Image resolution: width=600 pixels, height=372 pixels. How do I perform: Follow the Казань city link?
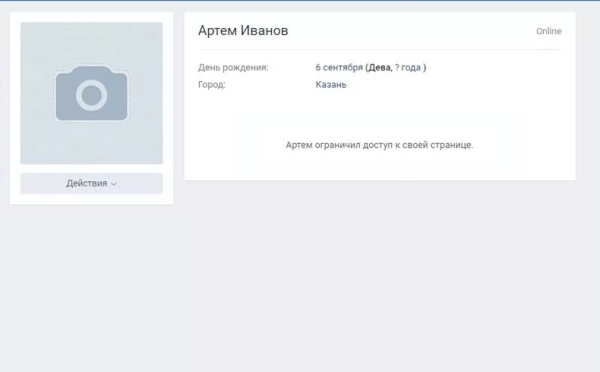click(331, 85)
